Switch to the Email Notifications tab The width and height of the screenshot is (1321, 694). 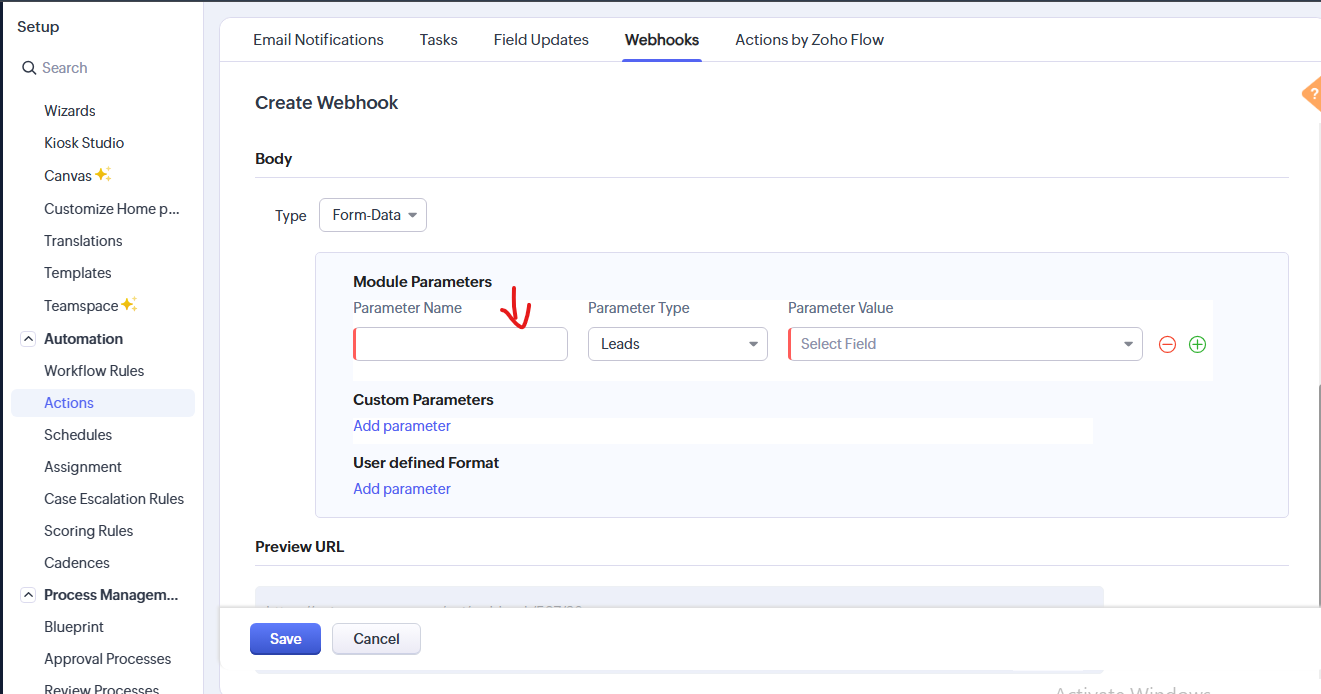[x=318, y=40]
